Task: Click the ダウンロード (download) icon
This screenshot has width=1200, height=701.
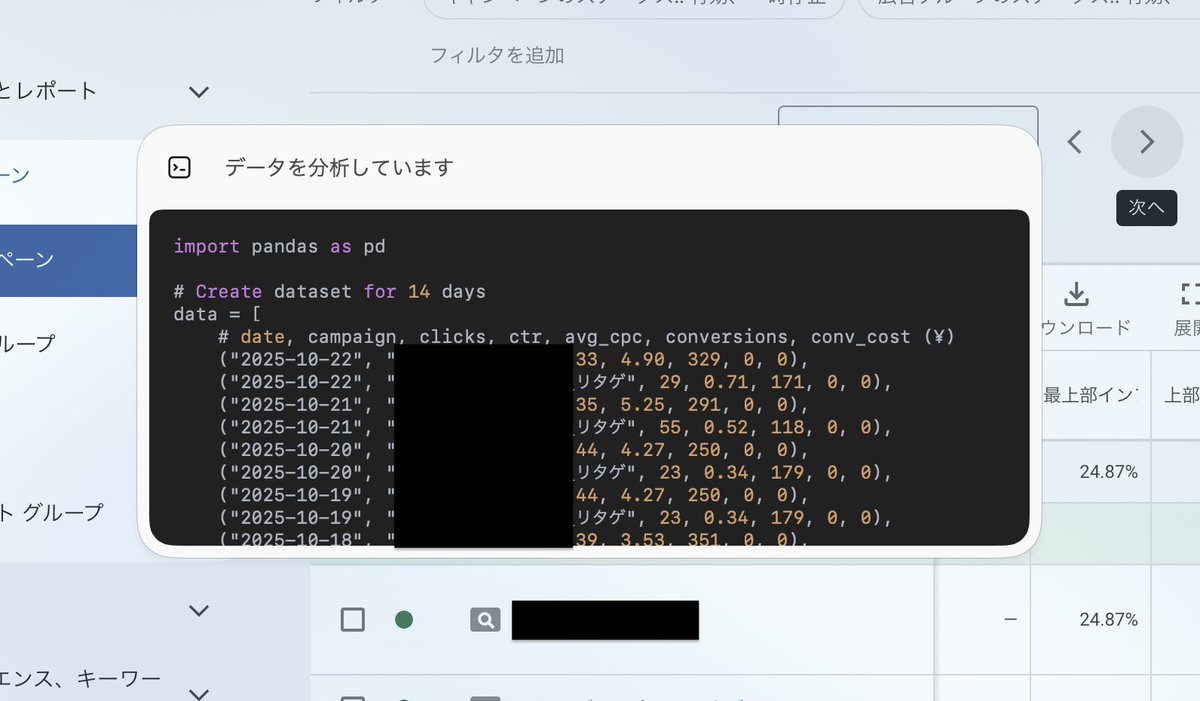Action: (x=1076, y=294)
